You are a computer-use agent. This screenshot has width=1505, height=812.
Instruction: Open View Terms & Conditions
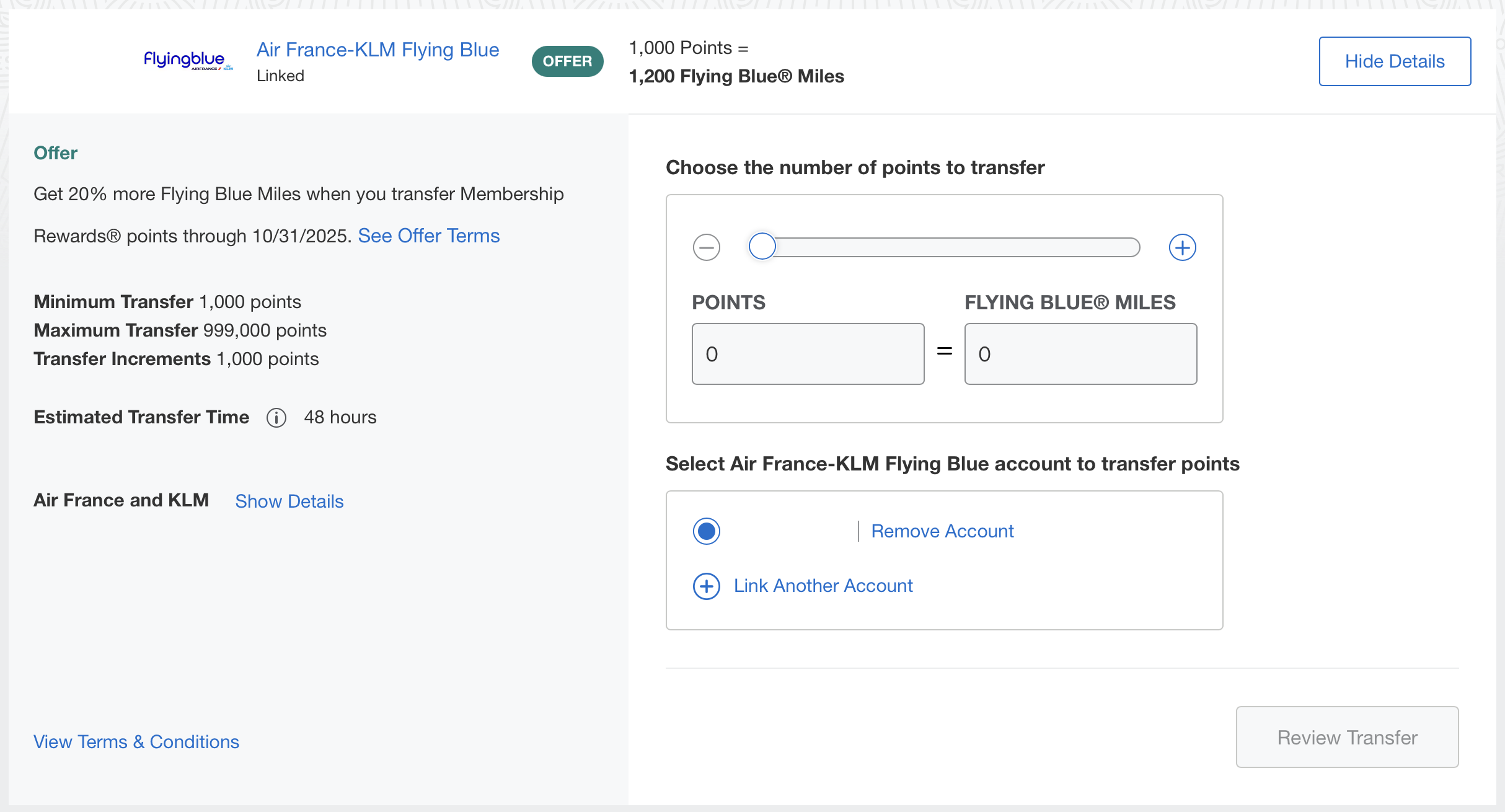[136, 741]
